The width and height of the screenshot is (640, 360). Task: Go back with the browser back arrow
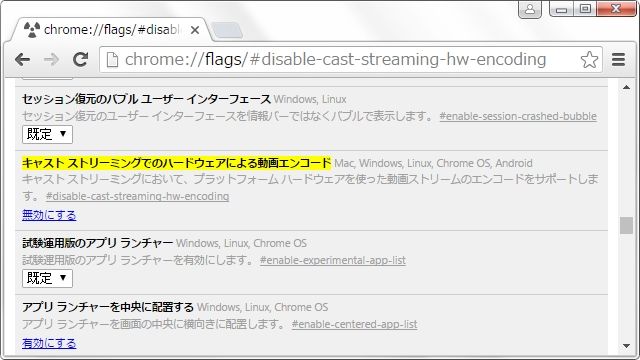tap(22, 60)
